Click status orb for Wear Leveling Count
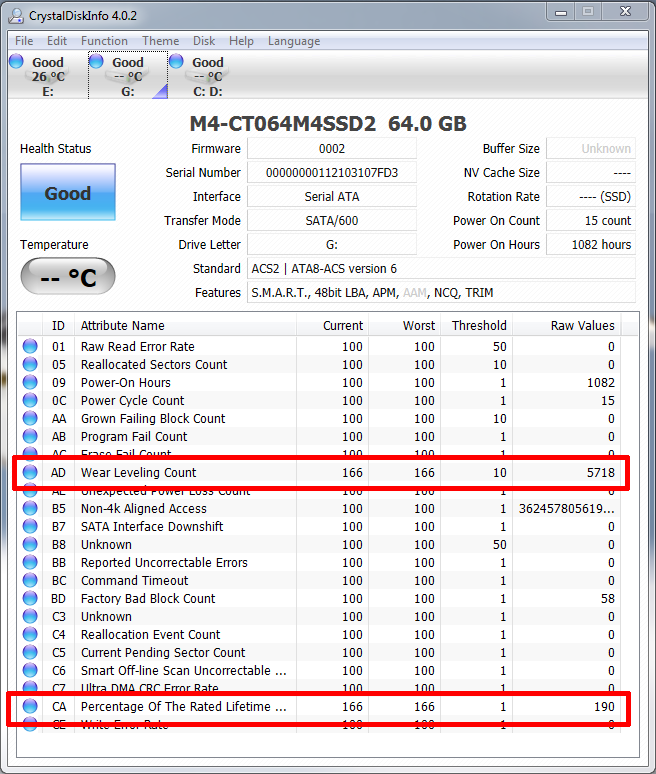Viewport: 656px width, 774px height. (30, 472)
